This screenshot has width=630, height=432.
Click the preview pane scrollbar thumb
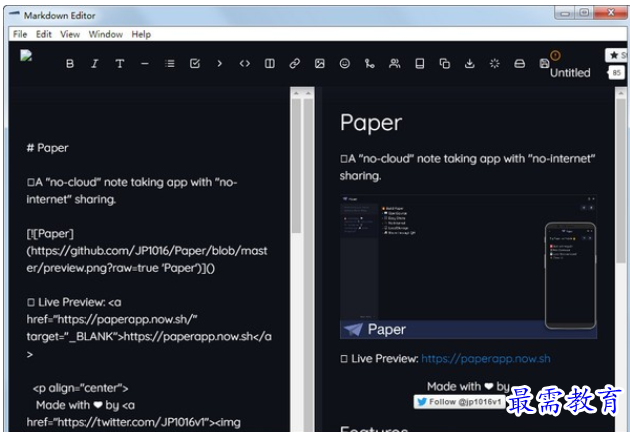click(621, 181)
